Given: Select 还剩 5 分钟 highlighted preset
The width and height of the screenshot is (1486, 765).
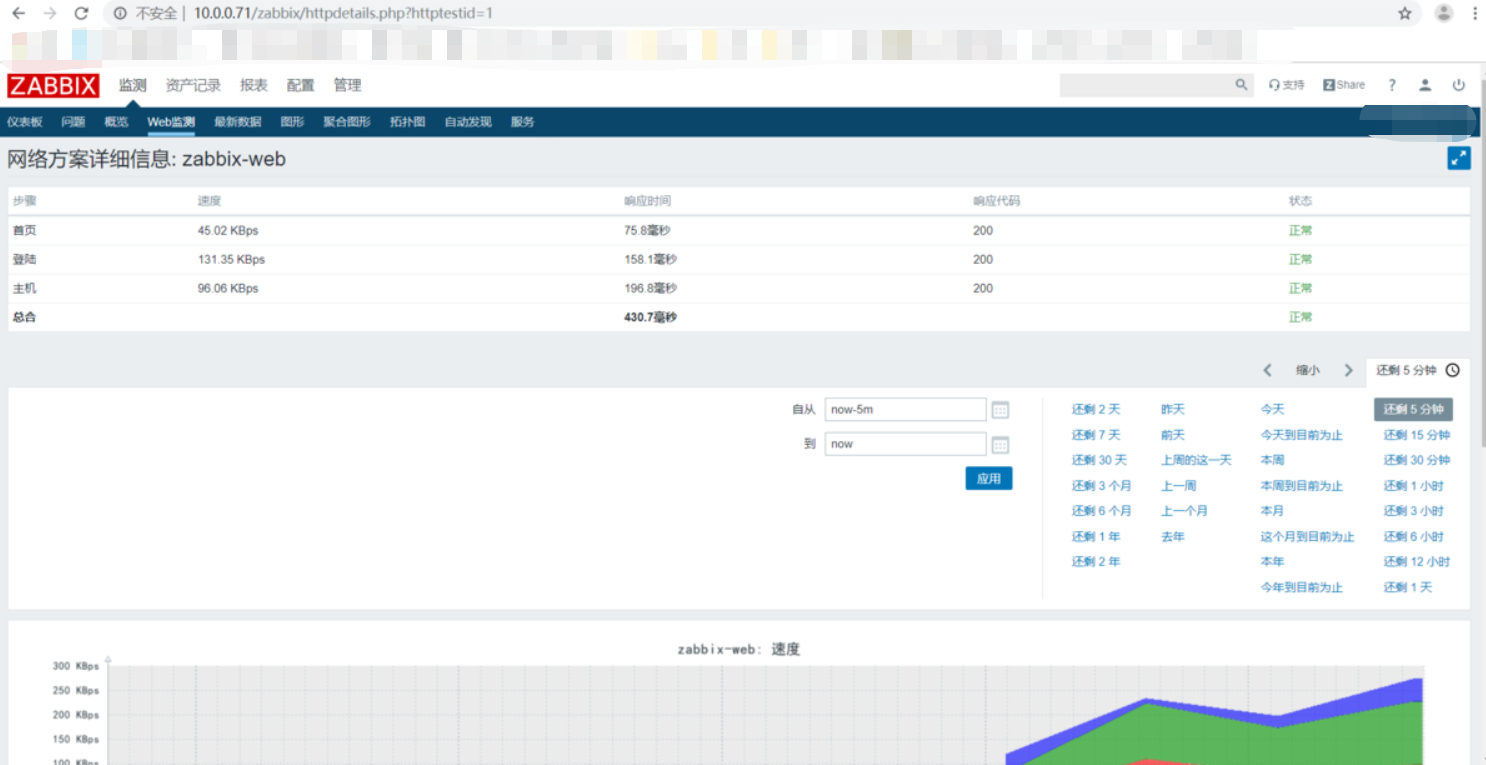Looking at the screenshot, I should (x=1413, y=409).
